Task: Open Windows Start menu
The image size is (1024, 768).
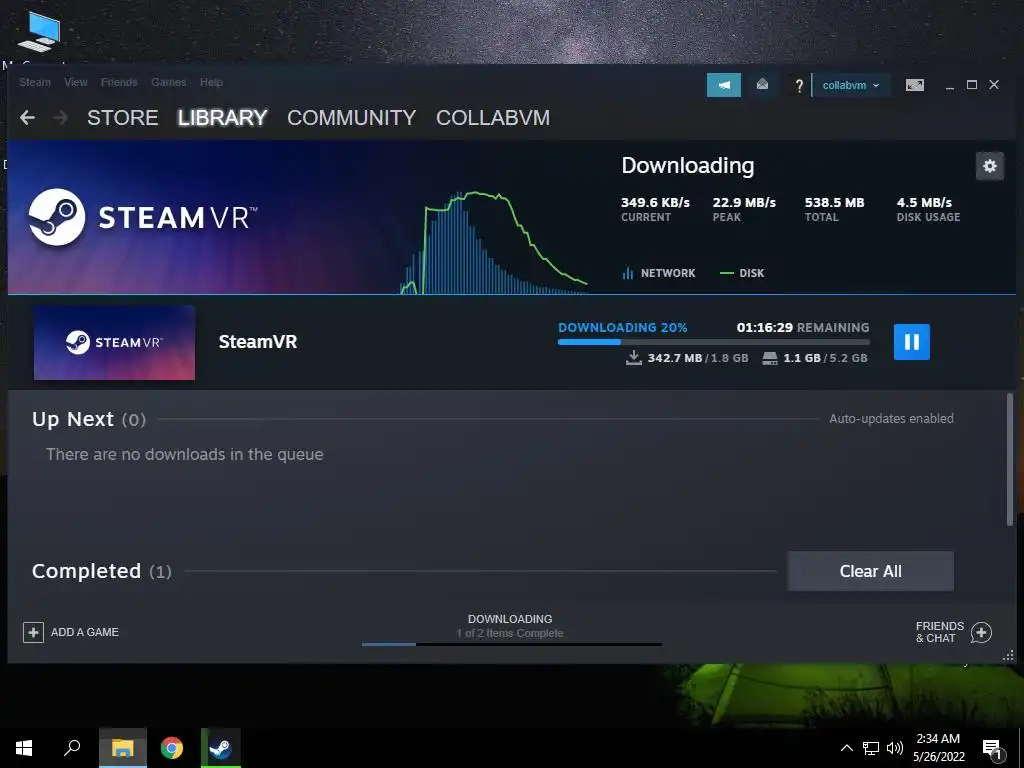Action: 24,748
